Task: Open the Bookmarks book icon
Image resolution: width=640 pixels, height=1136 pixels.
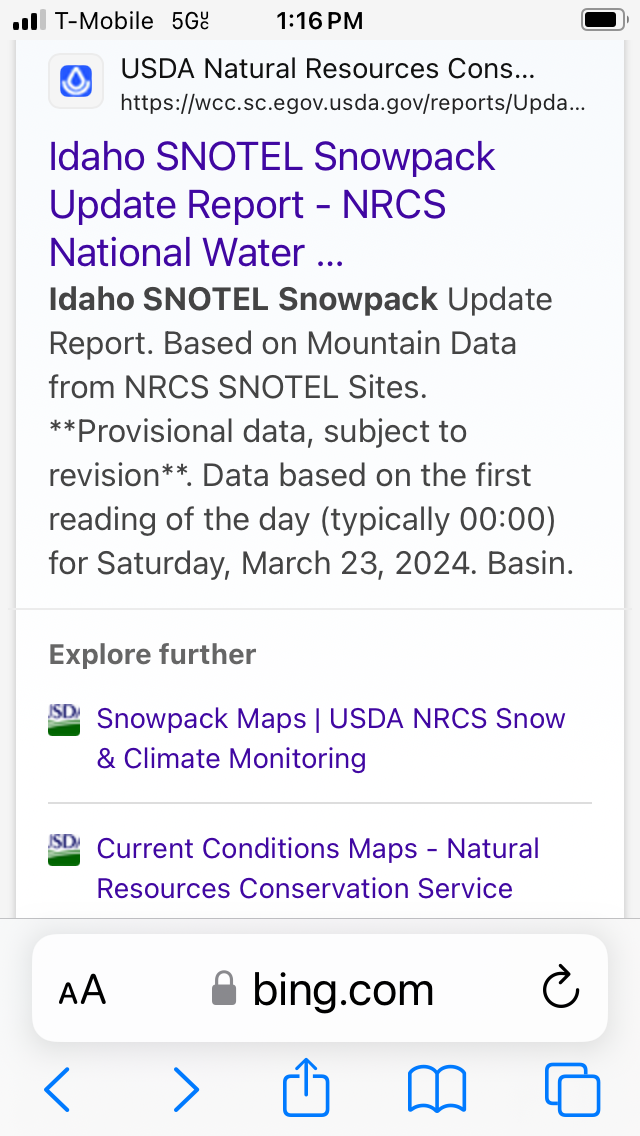Action: tap(437, 1088)
